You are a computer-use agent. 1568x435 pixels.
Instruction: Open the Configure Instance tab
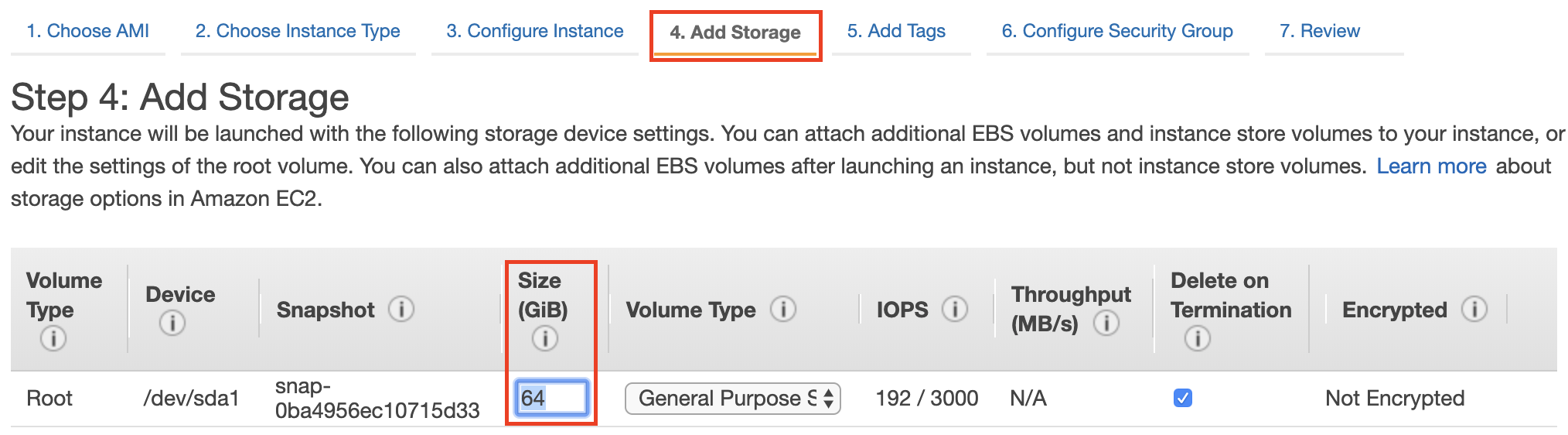534,31
